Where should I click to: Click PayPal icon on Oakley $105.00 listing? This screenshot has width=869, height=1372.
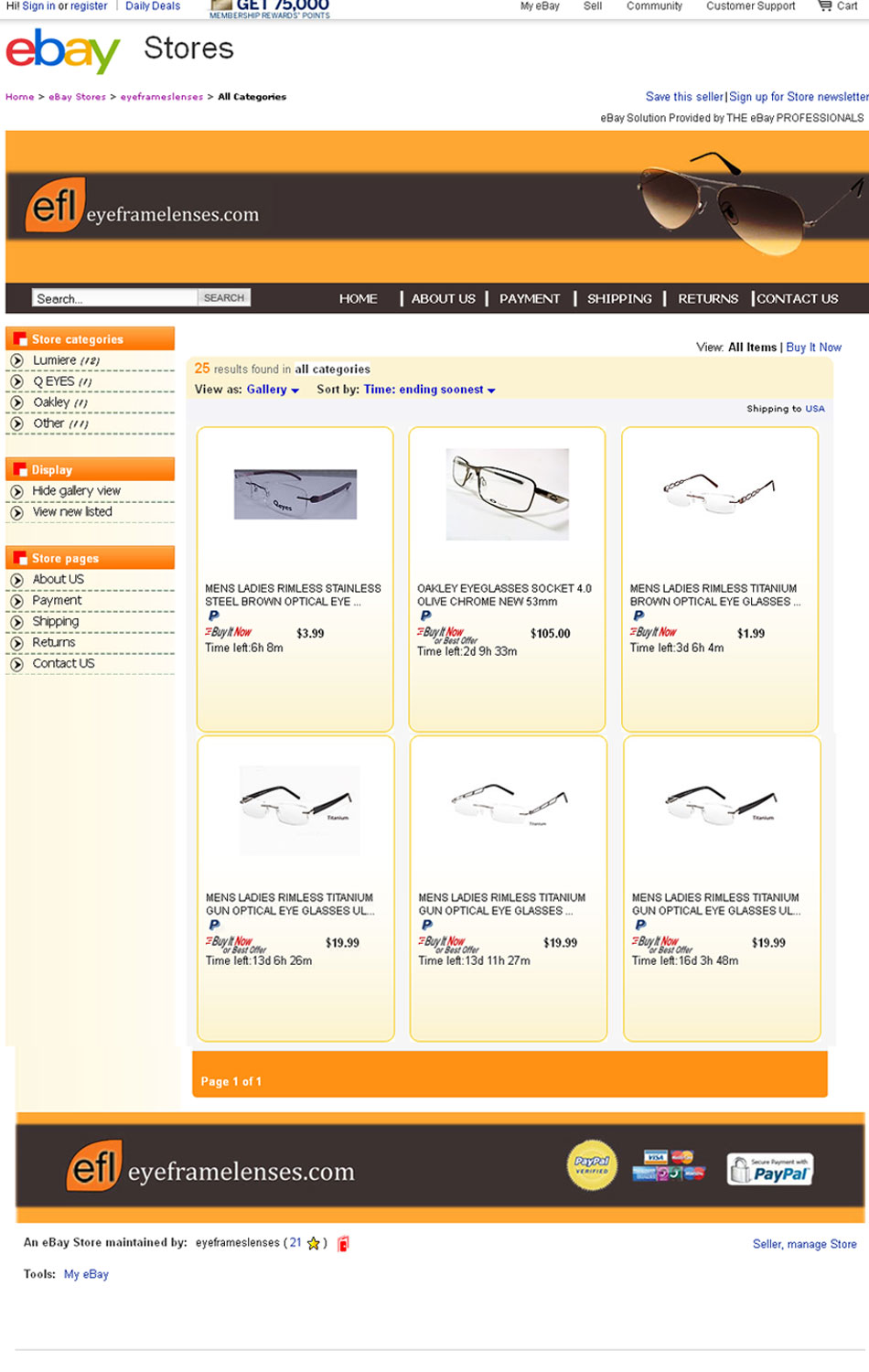point(425,616)
